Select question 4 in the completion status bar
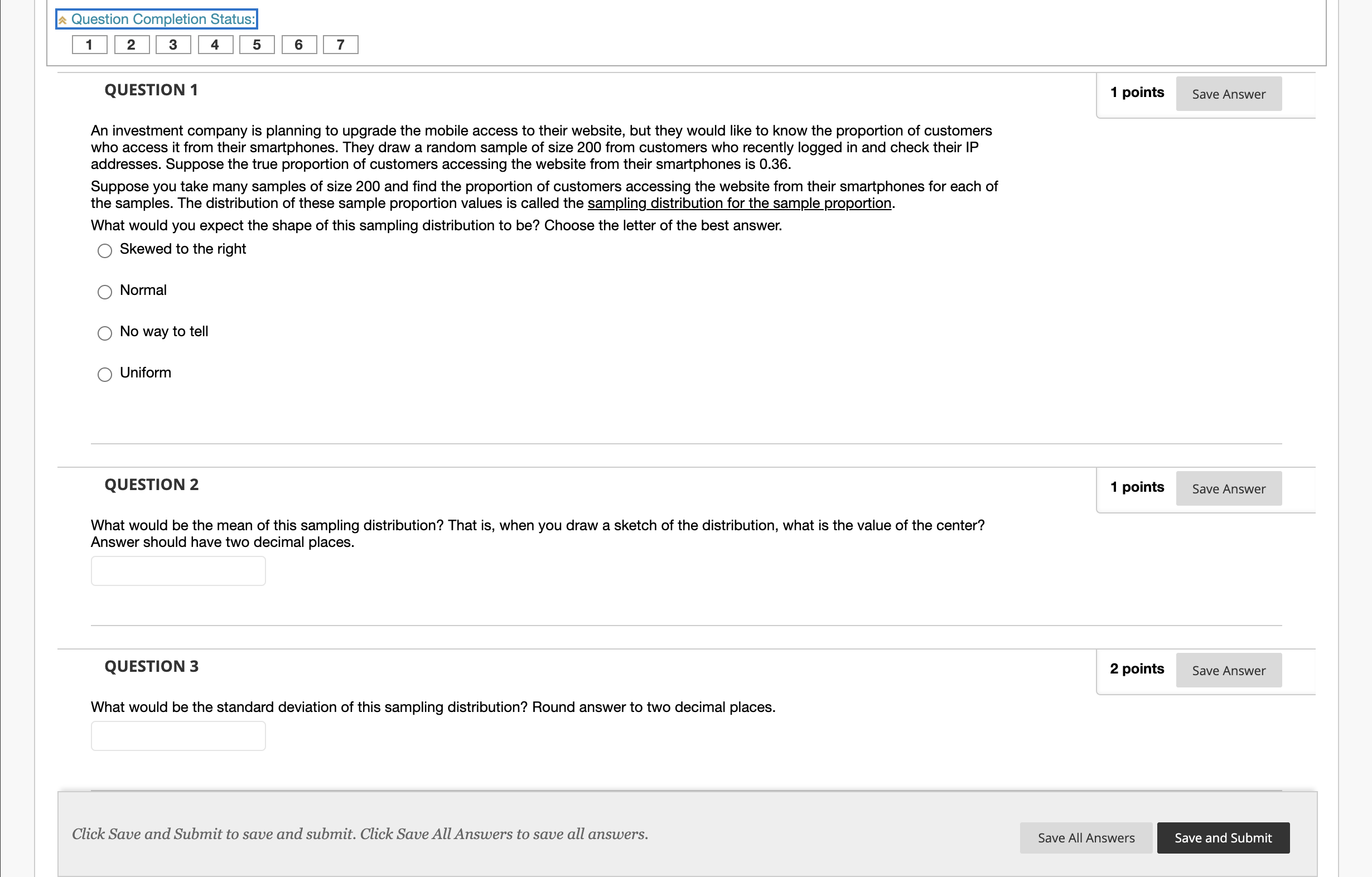Image resolution: width=1372 pixels, height=877 pixels. tap(215, 45)
